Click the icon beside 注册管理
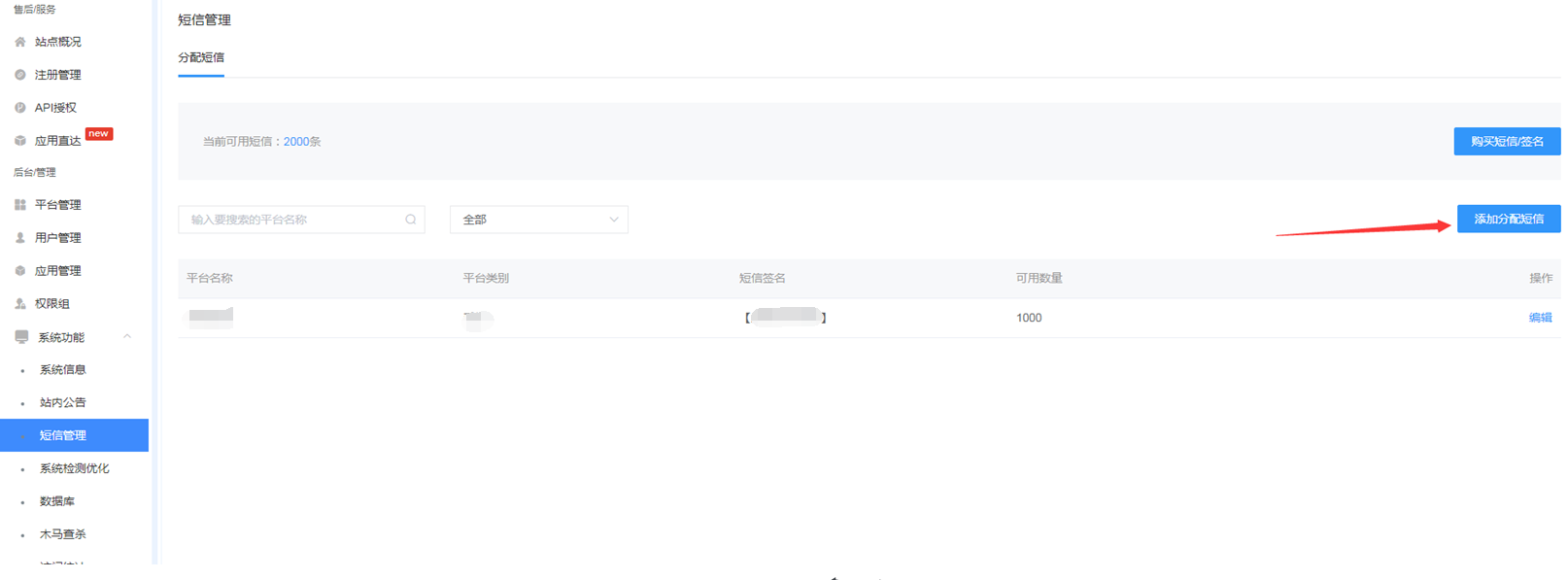 [x=20, y=75]
